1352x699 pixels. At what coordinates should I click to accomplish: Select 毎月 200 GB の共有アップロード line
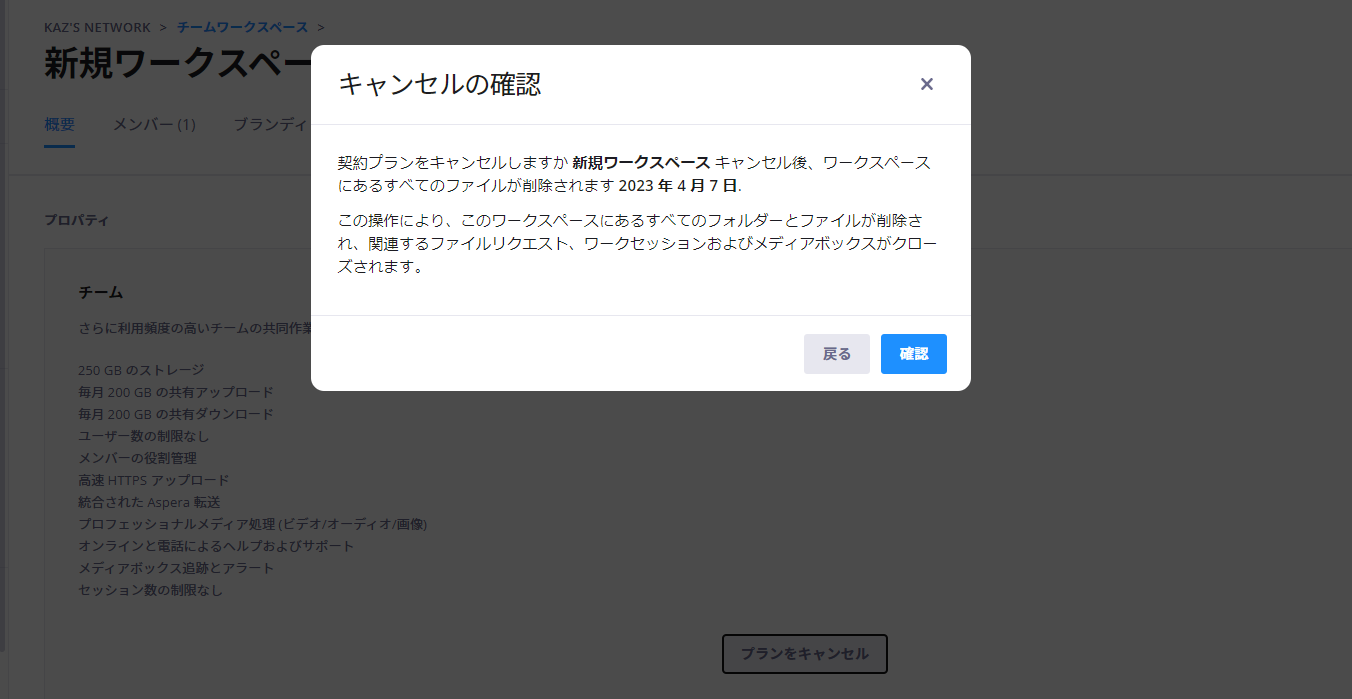pyautogui.click(x=176, y=392)
